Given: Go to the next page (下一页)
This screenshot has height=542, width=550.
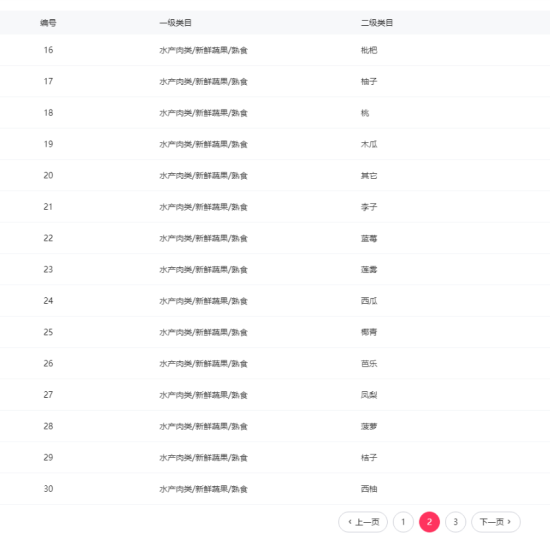Looking at the screenshot, I should click(x=496, y=522).
